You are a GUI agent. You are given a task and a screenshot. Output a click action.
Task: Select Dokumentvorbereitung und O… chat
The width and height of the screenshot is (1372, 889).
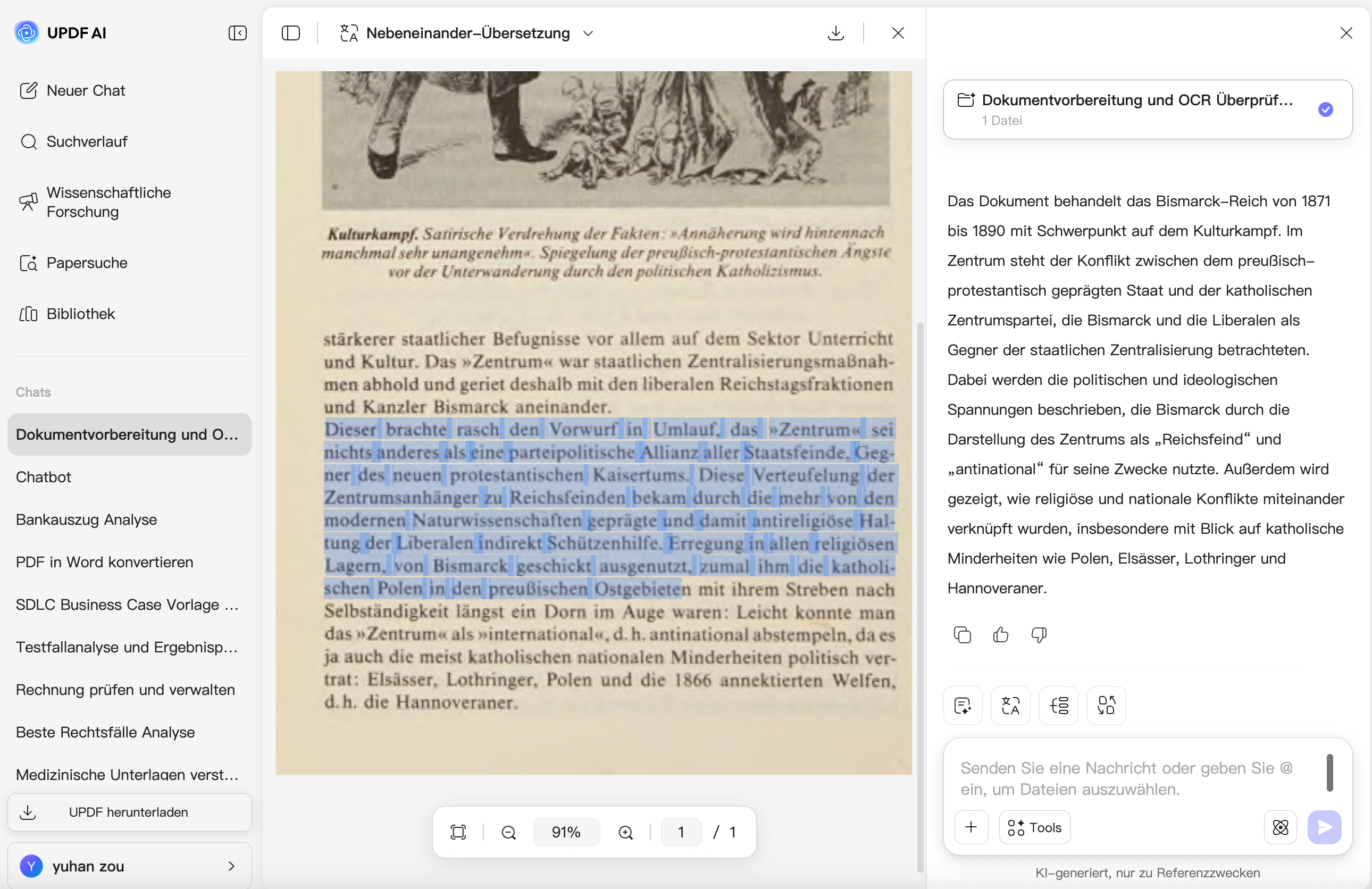click(x=129, y=434)
